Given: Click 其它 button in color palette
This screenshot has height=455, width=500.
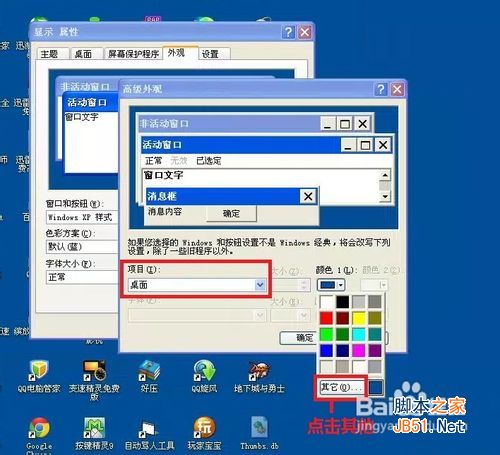Looking at the screenshot, I should click(x=342, y=388).
